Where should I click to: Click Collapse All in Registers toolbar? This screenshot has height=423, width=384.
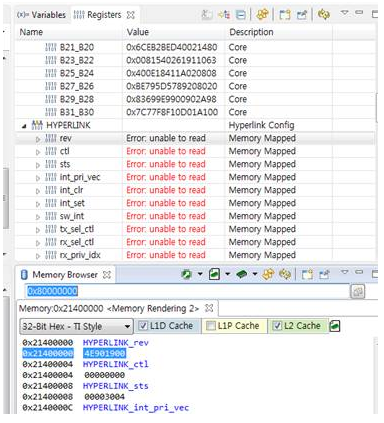tap(240, 15)
